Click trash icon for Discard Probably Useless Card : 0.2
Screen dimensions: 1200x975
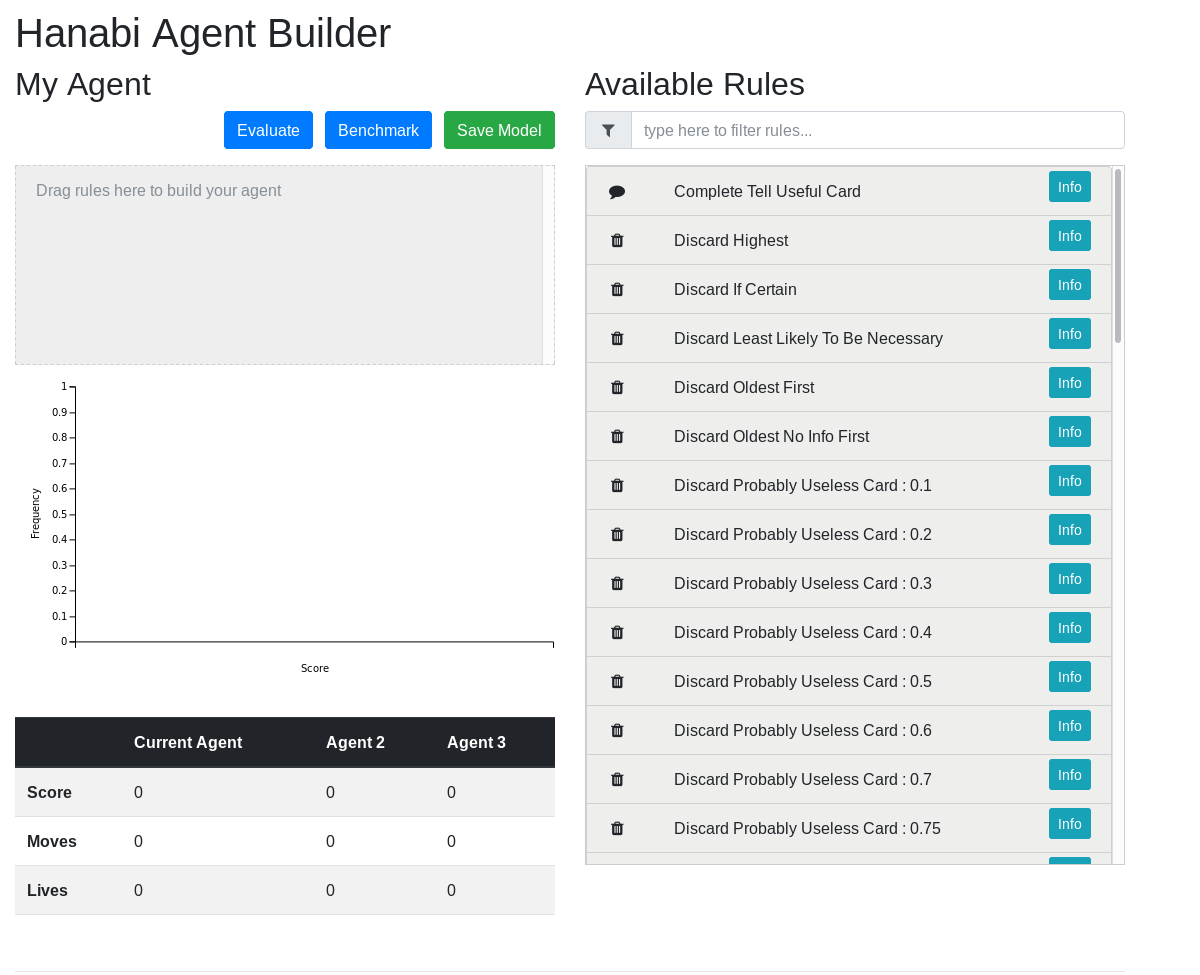point(617,534)
